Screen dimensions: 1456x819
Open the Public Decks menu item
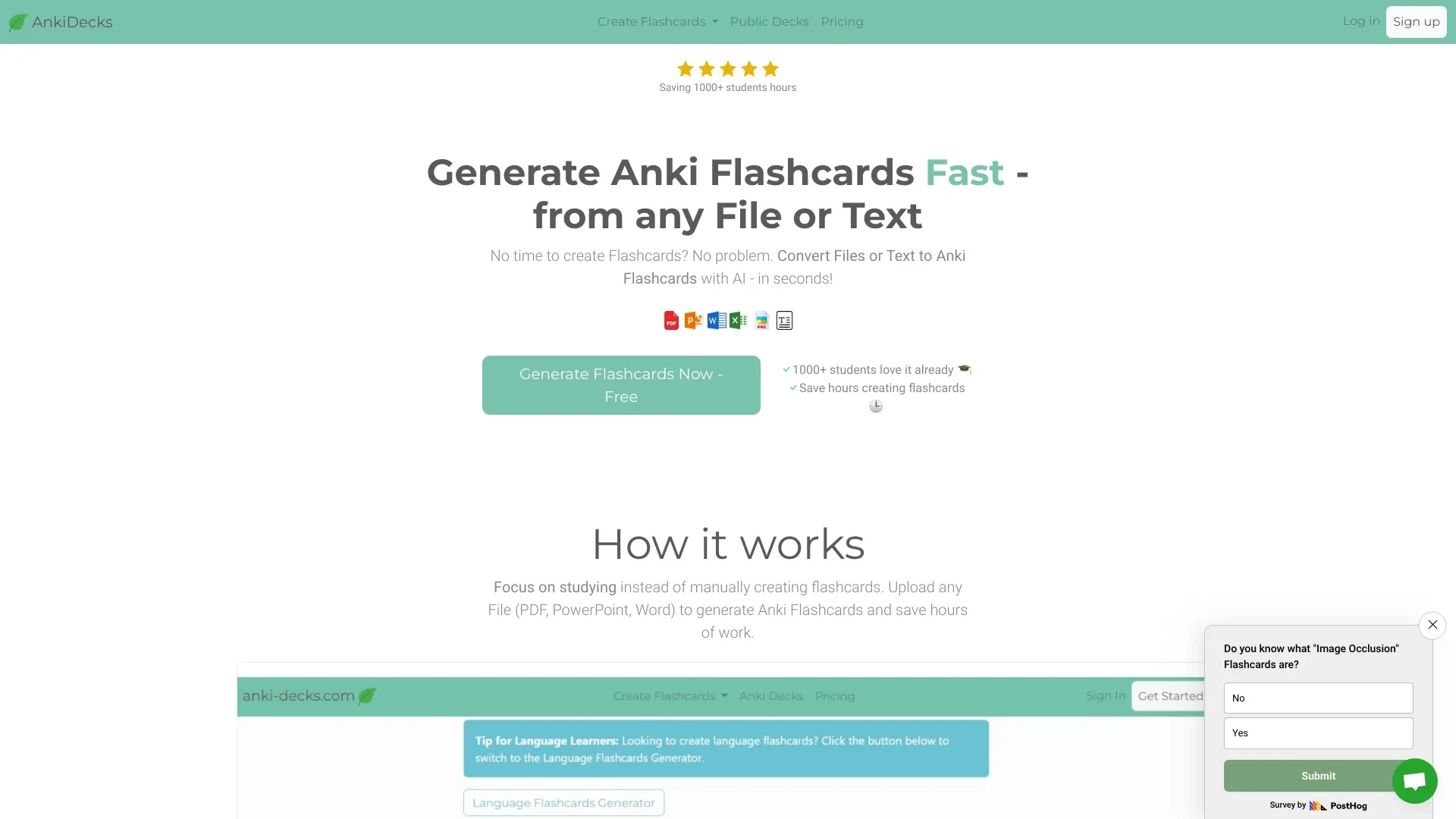click(x=769, y=21)
